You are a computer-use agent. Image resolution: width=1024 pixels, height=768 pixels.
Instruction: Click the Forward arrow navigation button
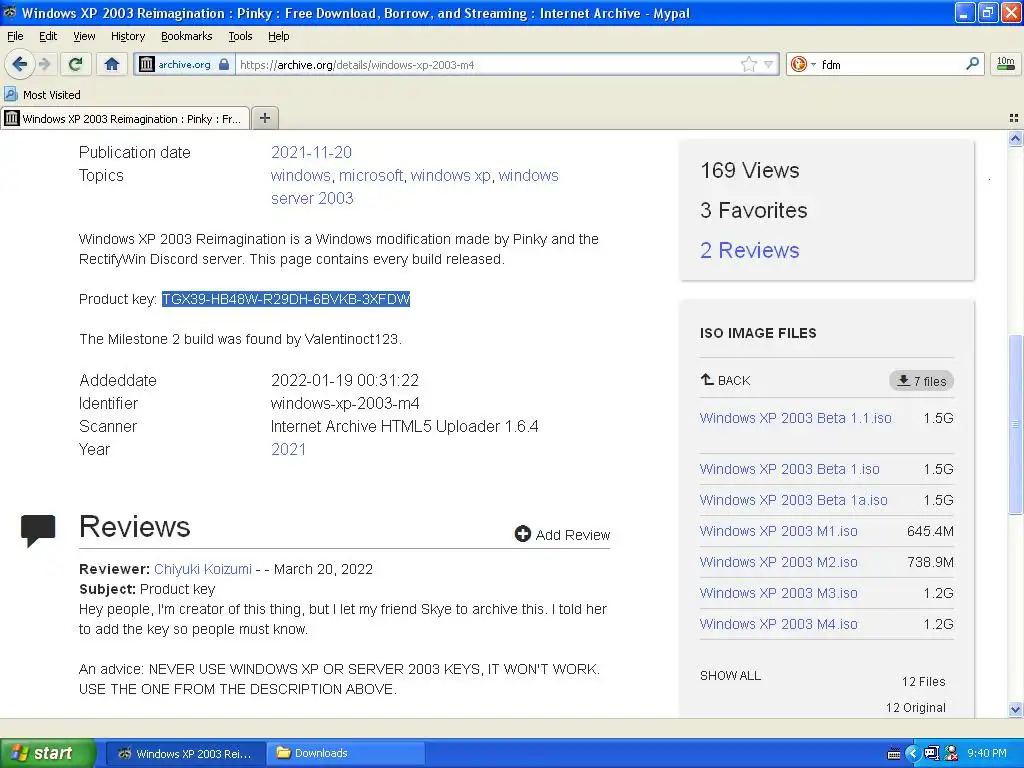pyautogui.click(x=44, y=64)
